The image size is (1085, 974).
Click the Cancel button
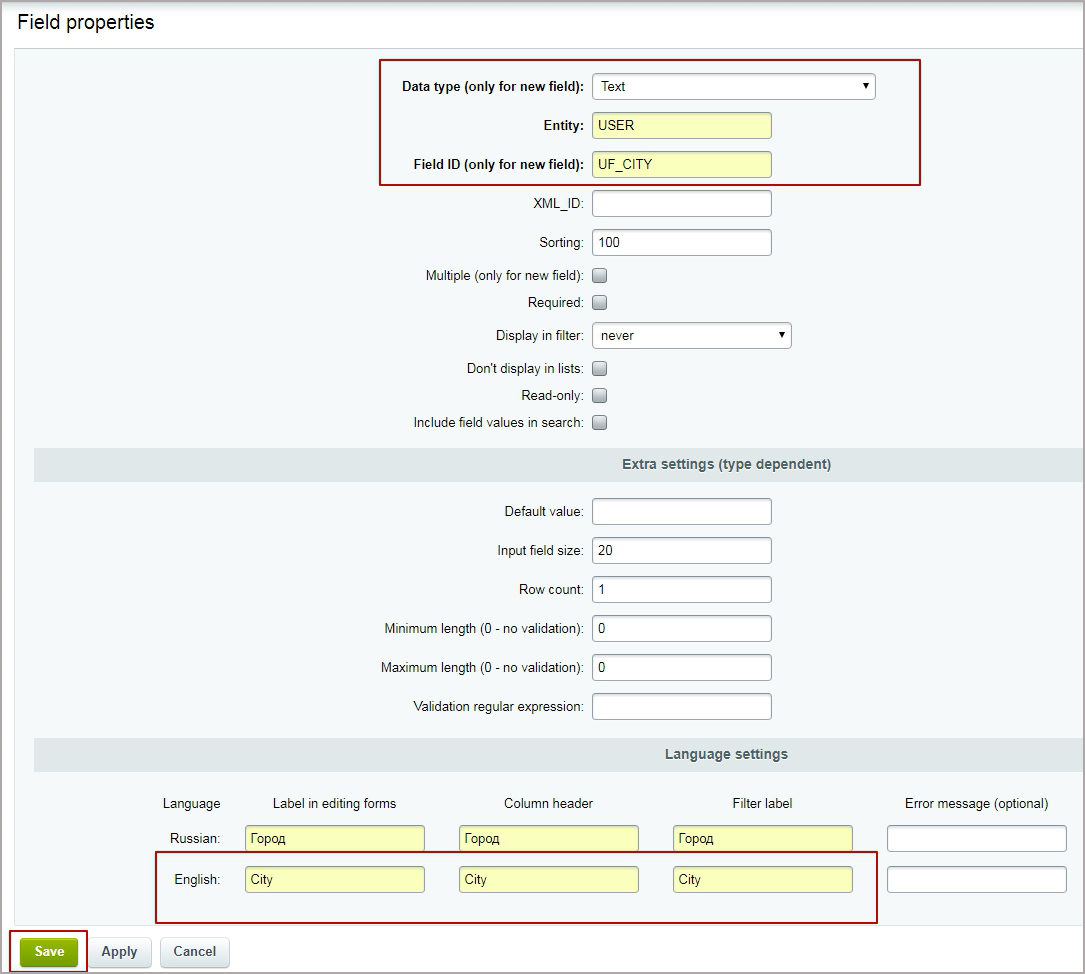[x=194, y=952]
